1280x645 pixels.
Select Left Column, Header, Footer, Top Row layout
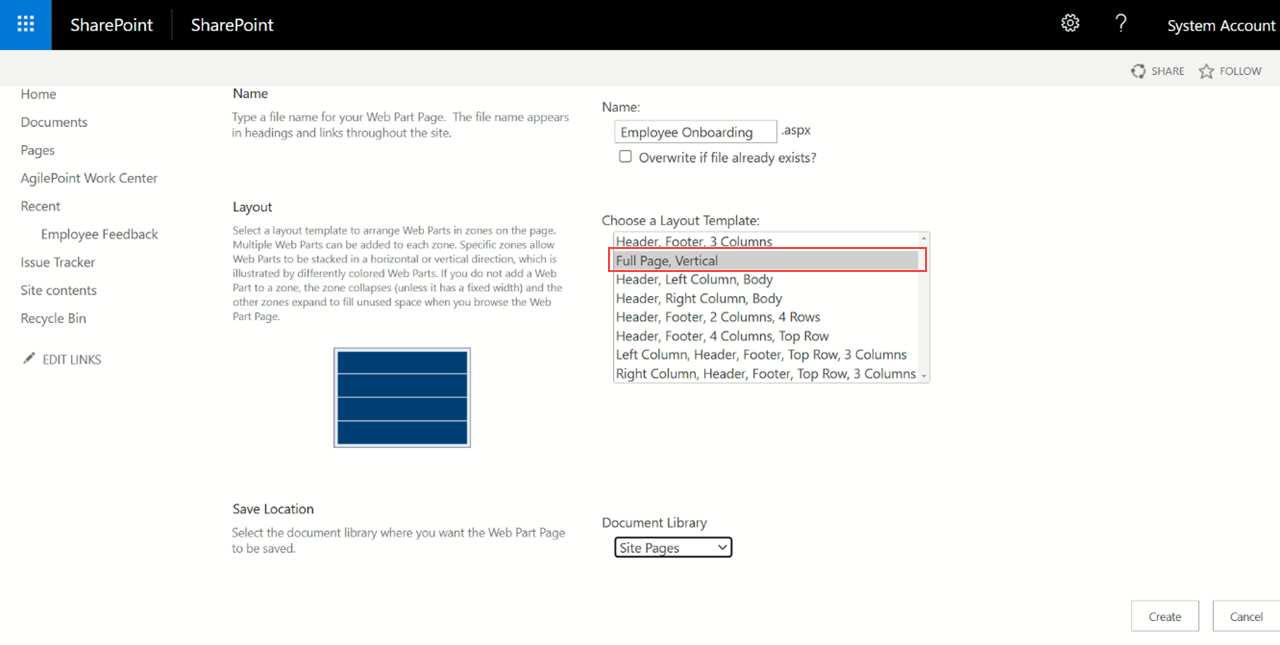coord(766,354)
